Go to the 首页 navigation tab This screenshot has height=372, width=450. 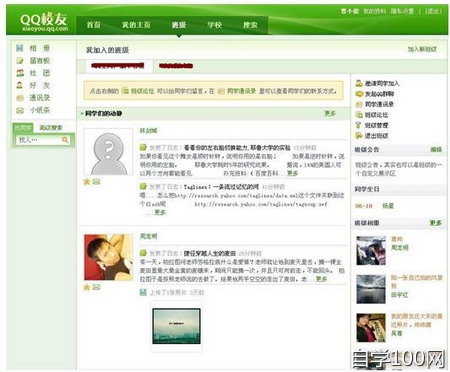point(94,25)
